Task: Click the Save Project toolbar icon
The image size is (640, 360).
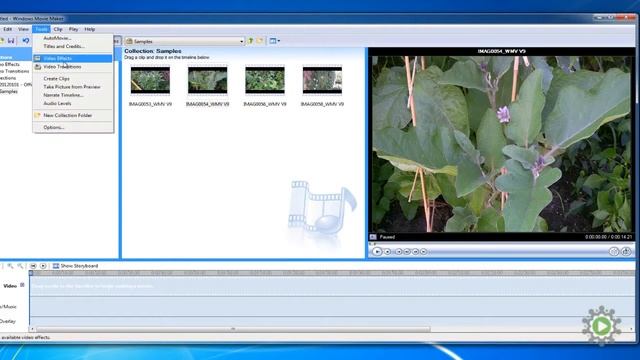Action: pyautogui.click(x=11, y=41)
